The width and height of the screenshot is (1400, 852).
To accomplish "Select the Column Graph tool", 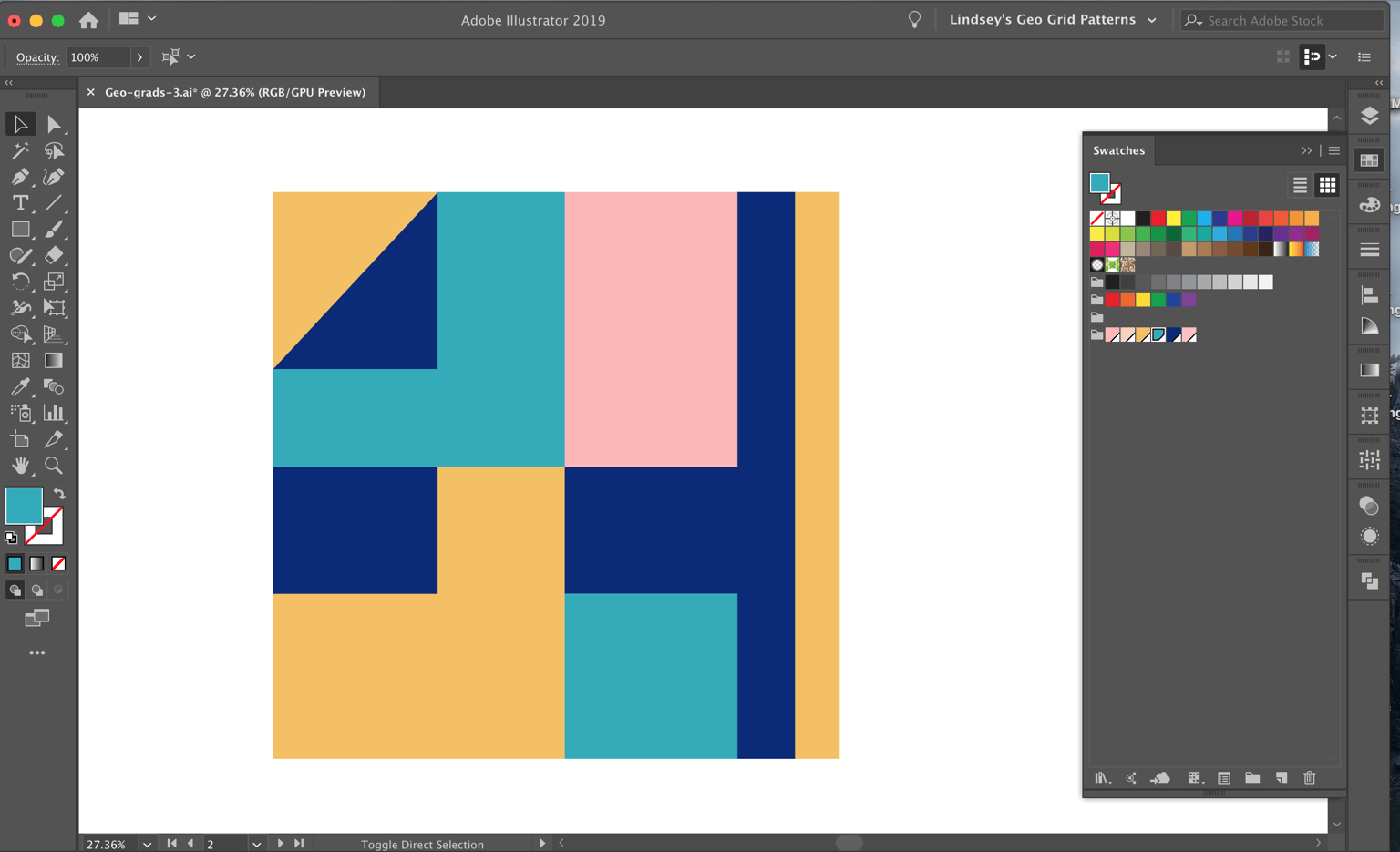I will [54, 414].
